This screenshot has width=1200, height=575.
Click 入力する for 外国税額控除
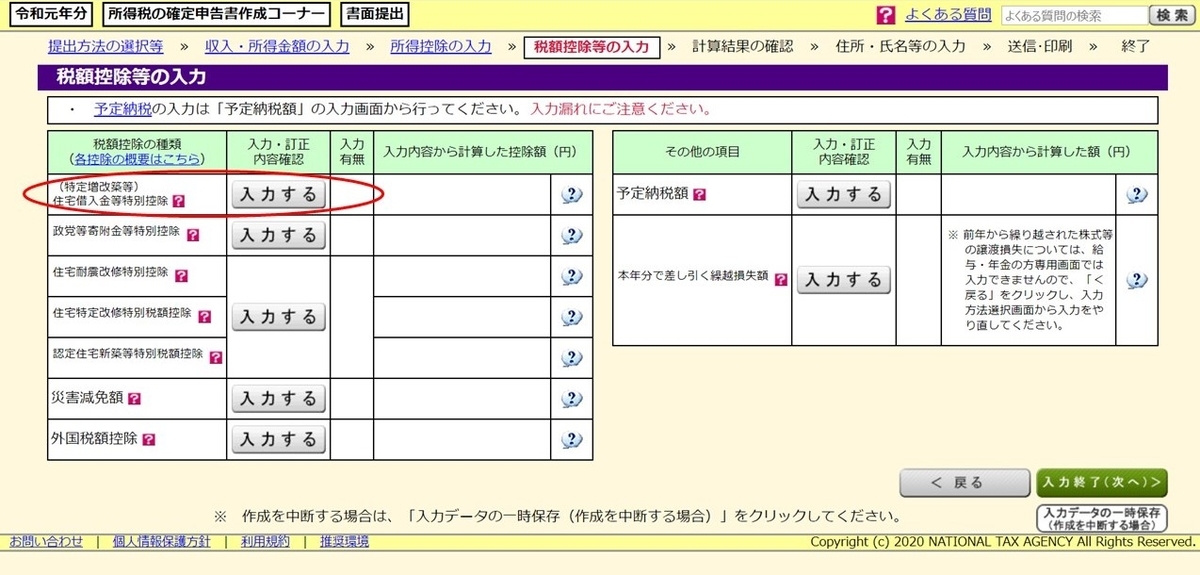click(x=279, y=439)
